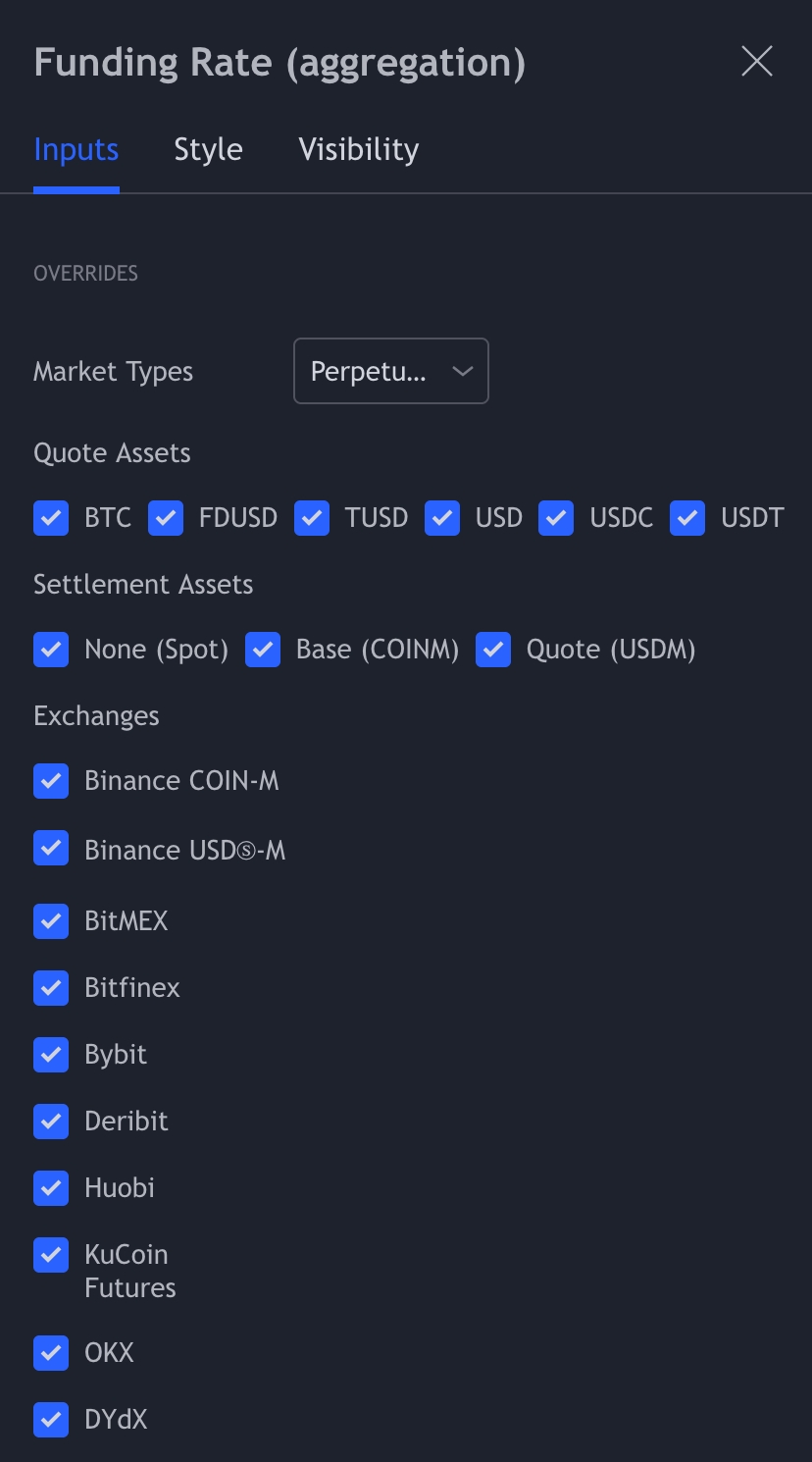This screenshot has height=1462, width=812.
Task: Close the Funding Rate settings dialog
Action: click(x=757, y=62)
